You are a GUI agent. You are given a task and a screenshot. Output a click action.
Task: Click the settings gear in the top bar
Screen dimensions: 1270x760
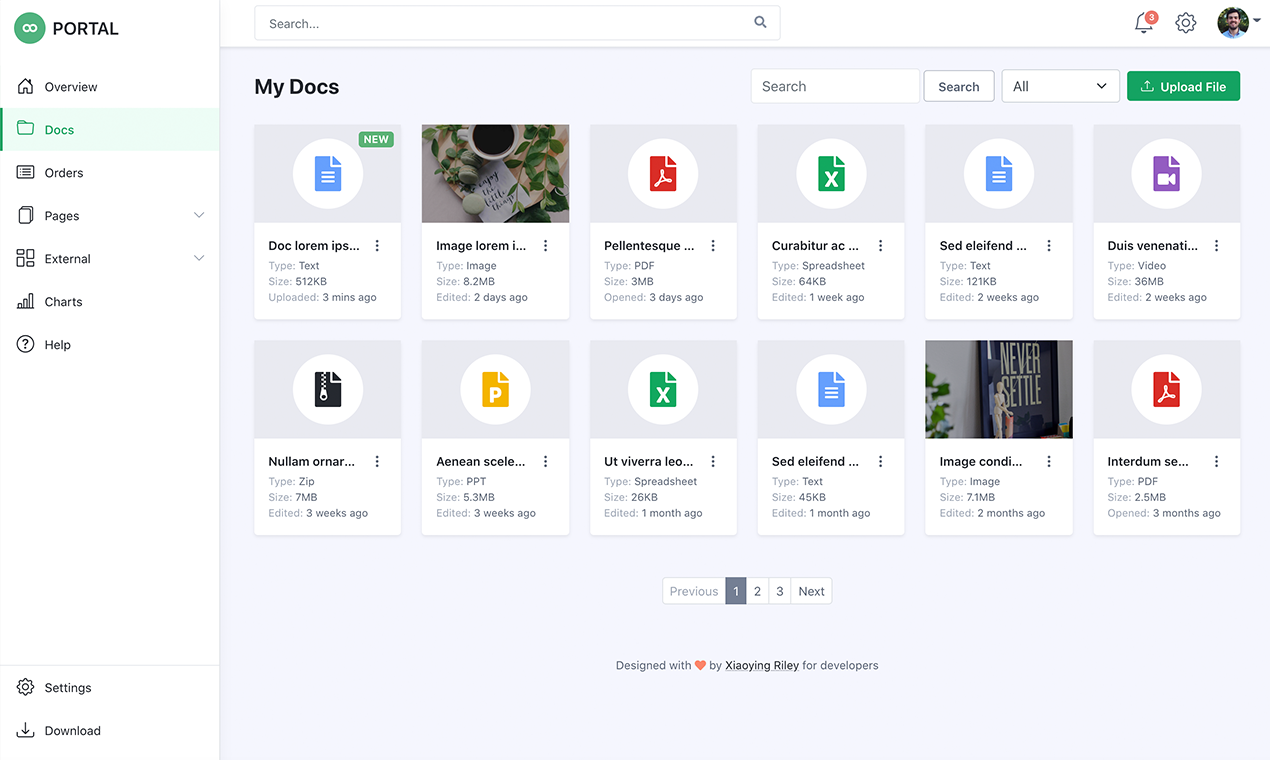[x=1186, y=22]
